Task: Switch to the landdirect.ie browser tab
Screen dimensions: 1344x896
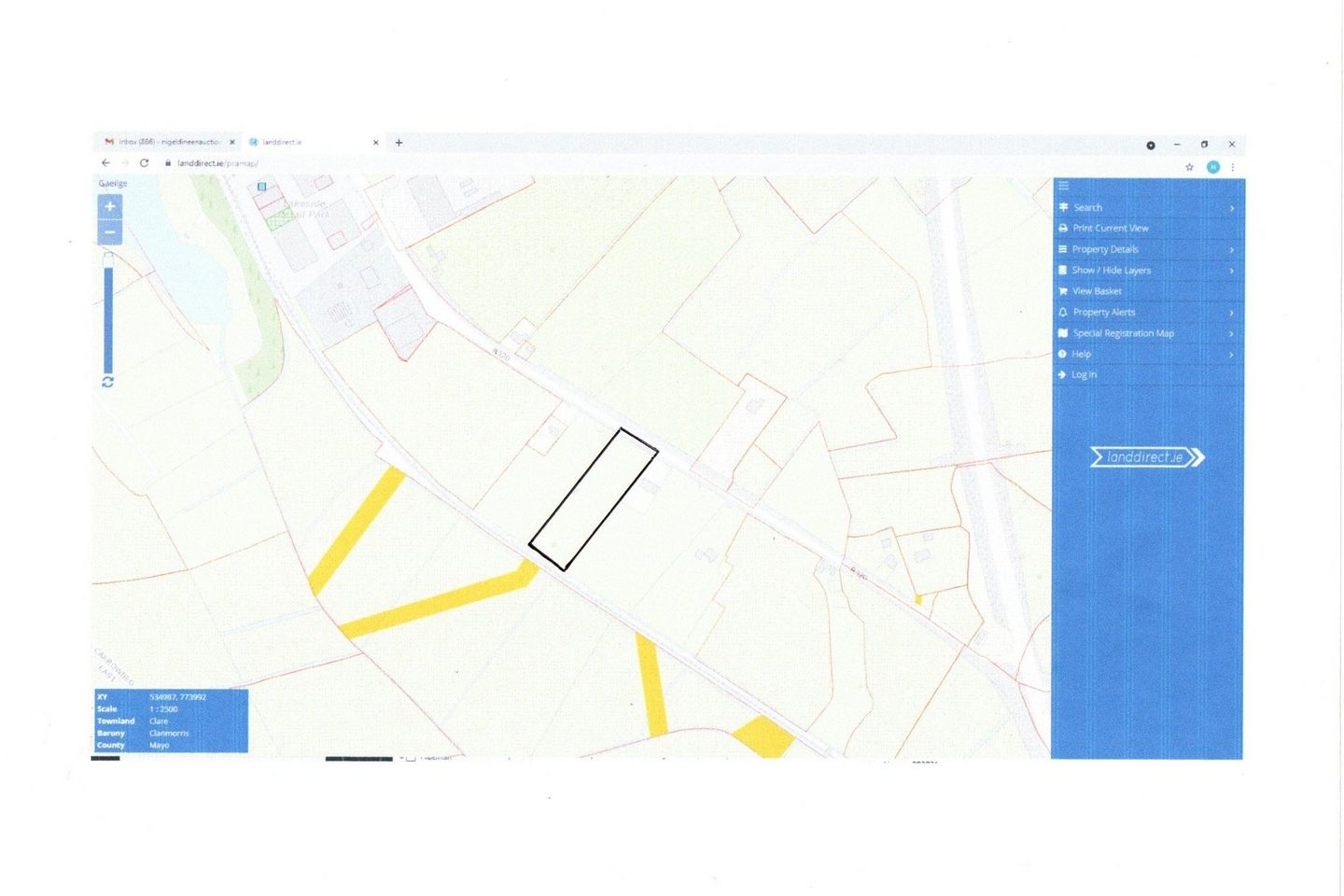Action: [282, 142]
